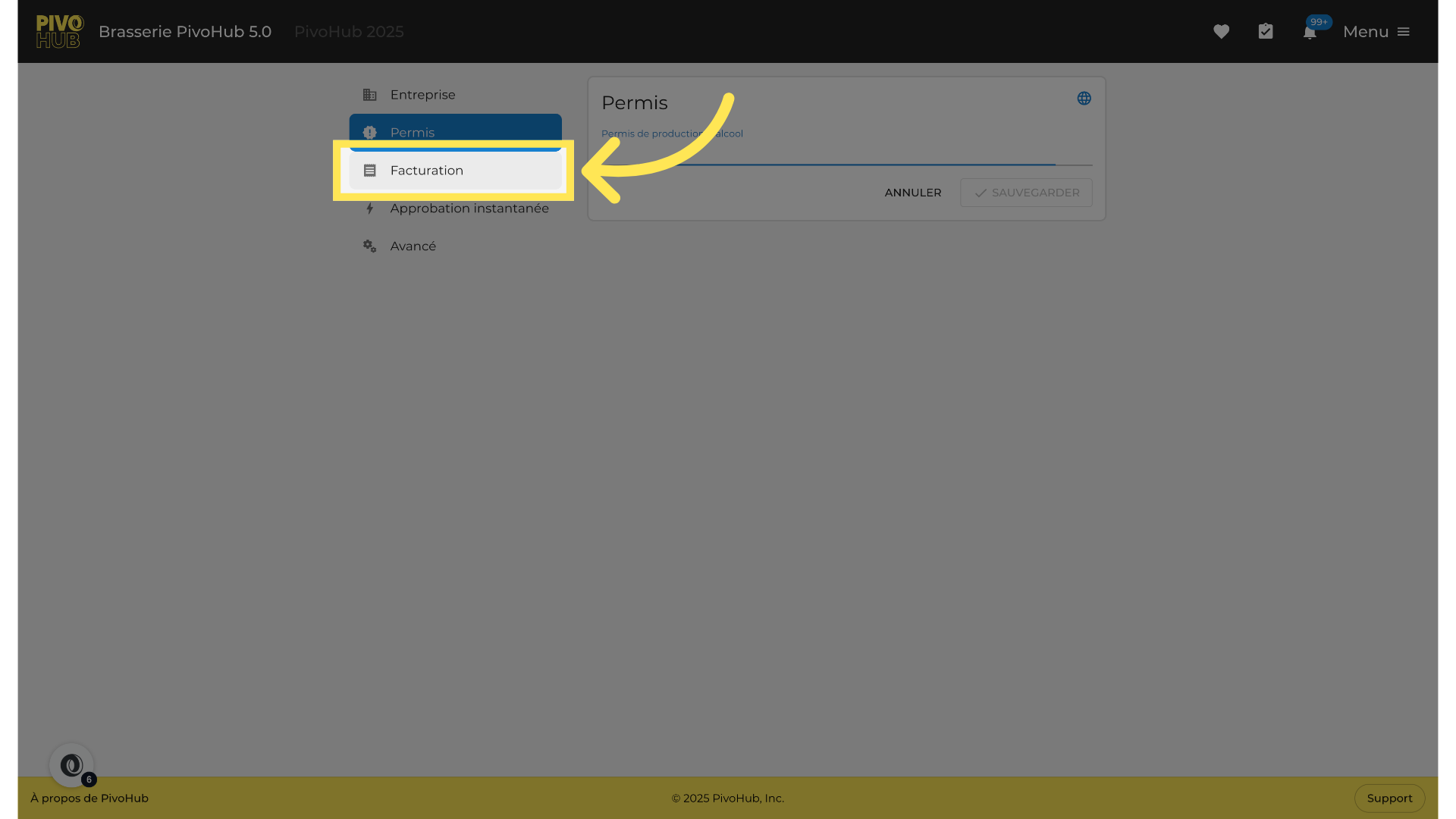Open the clipboard checklist icon
Viewport: 1456px width, 819px height.
[1266, 32]
